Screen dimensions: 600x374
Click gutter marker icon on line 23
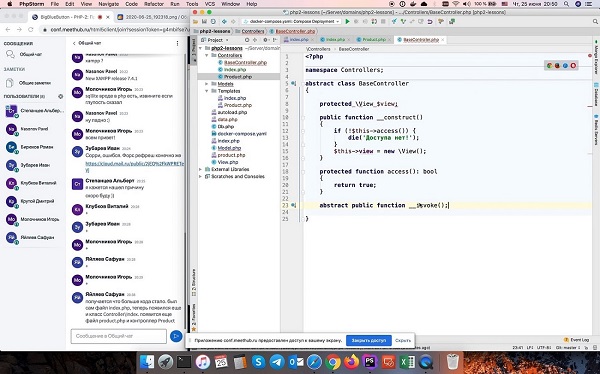(x=293, y=205)
